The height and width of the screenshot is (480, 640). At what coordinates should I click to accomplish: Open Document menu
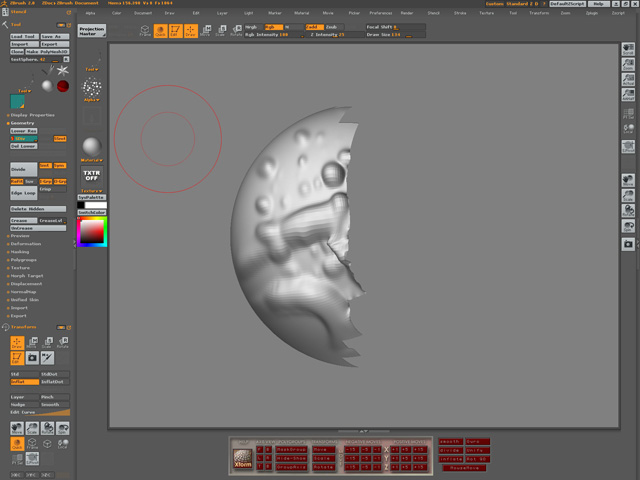(143, 13)
